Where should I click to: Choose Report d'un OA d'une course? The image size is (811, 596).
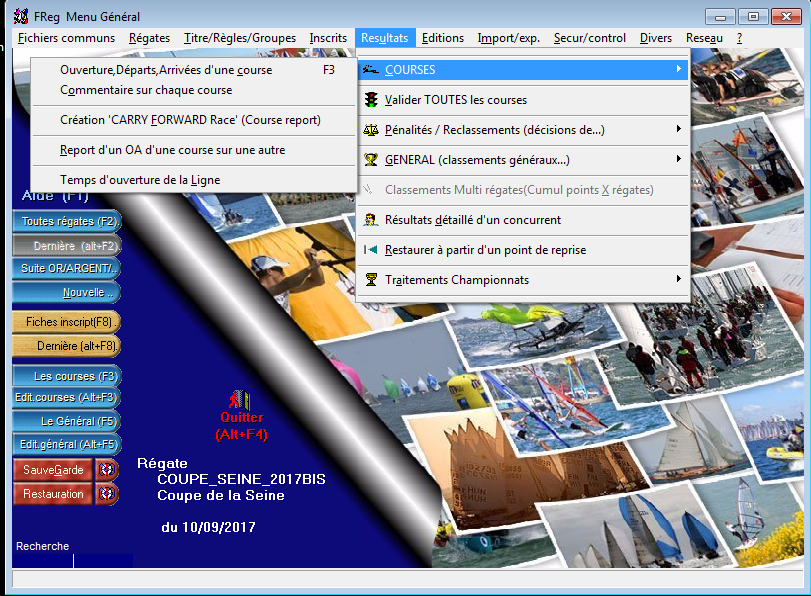pyautogui.click(x=194, y=150)
